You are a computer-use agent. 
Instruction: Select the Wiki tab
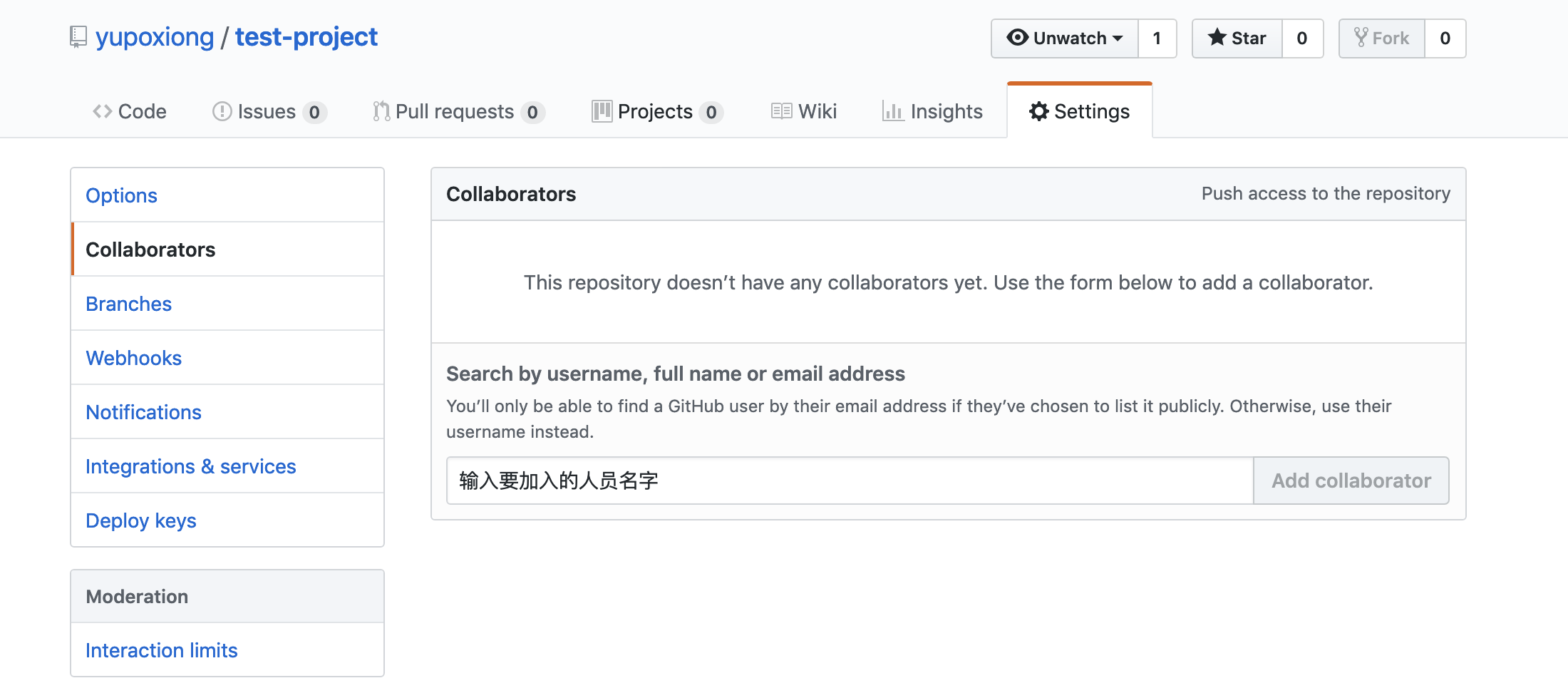(804, 111)
